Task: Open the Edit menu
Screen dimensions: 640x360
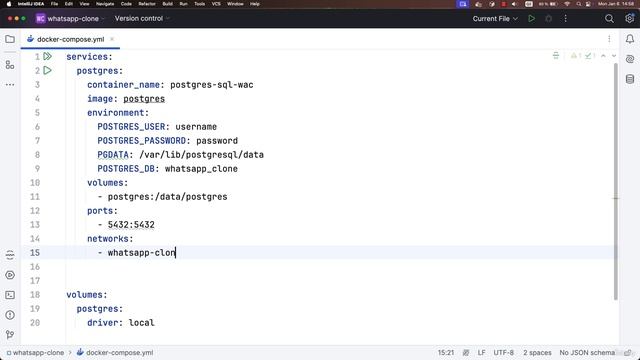Action: coord(69,4)
